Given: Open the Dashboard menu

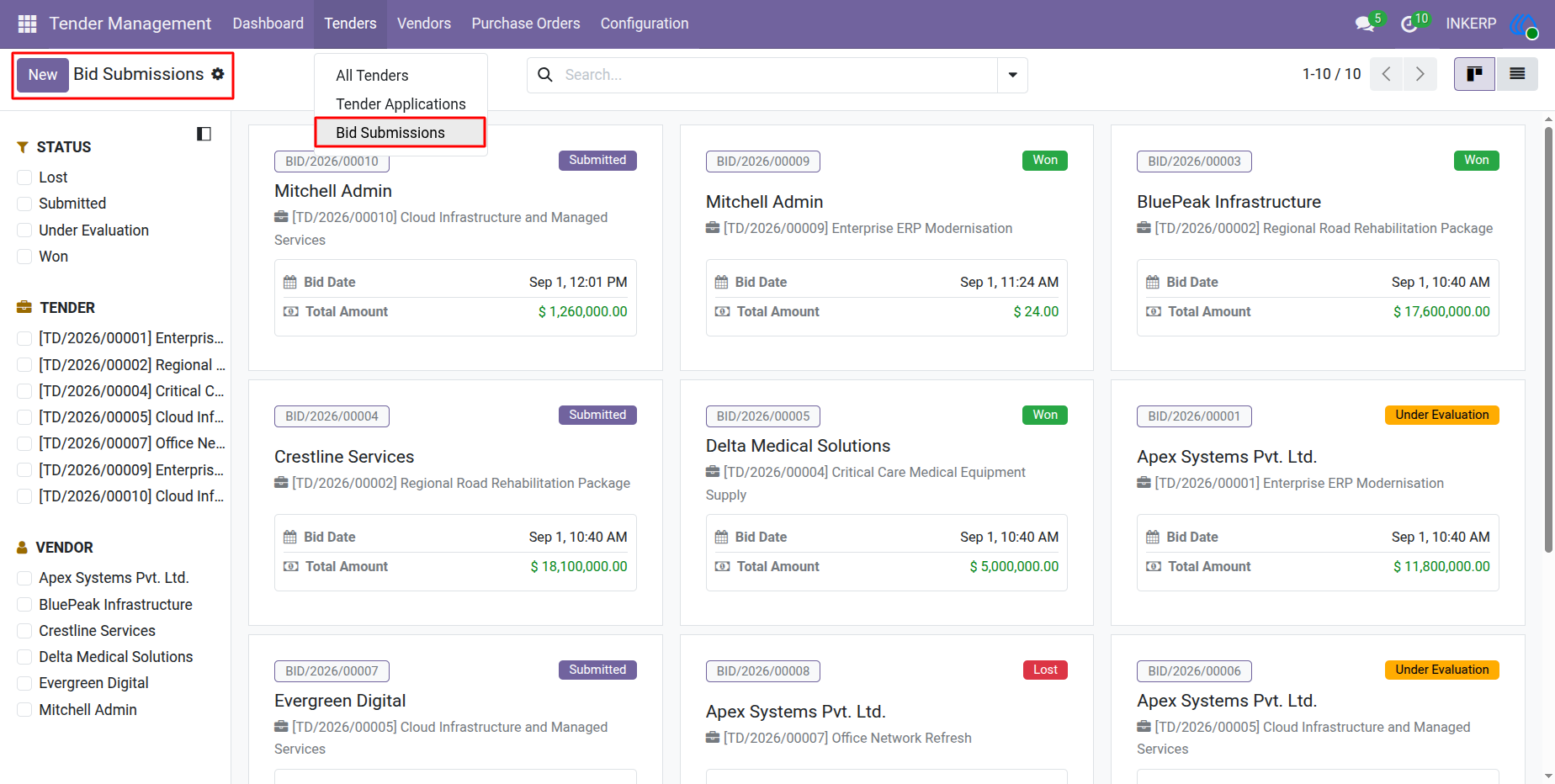Looking at the screenshot, I should tap(268, 24).
